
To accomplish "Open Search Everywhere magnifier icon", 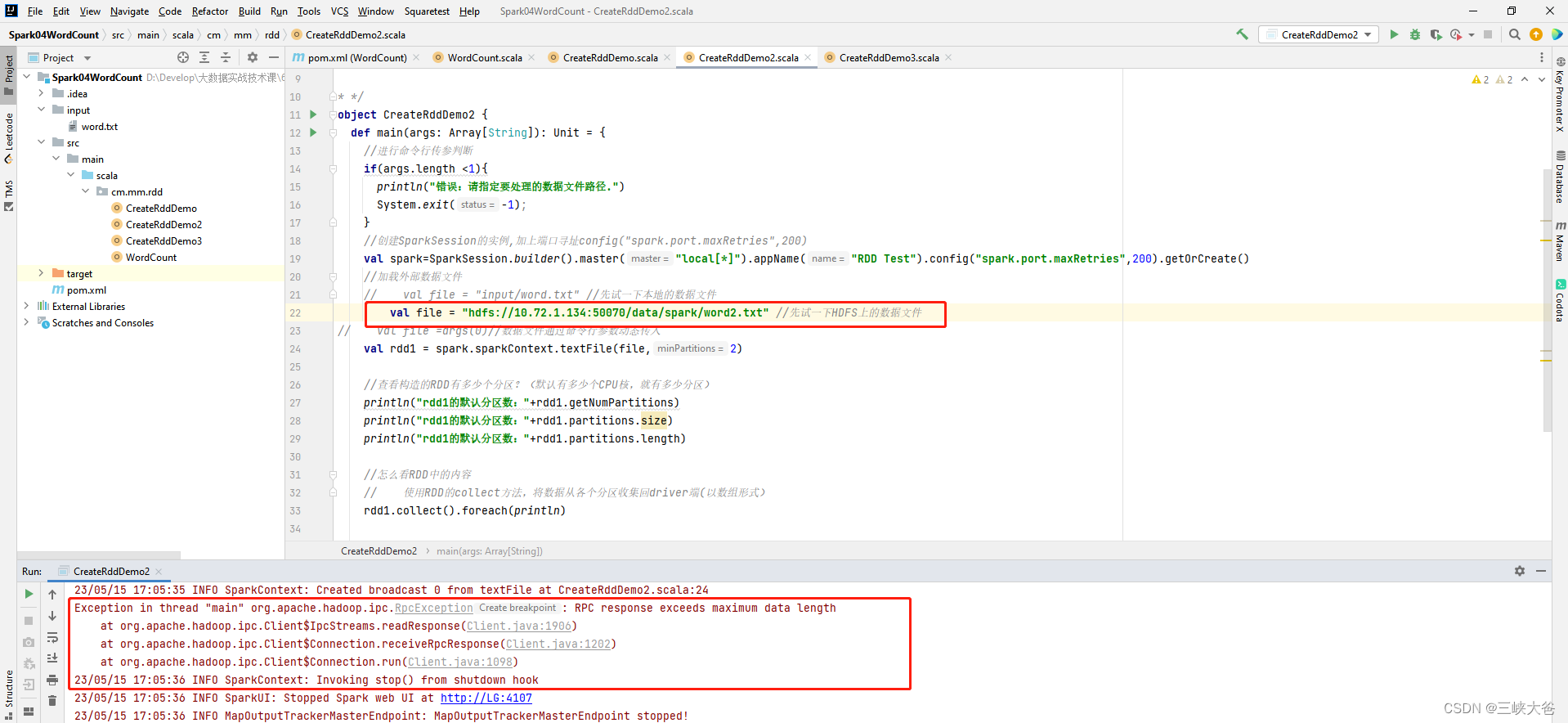I will (x=1514, y=34).
